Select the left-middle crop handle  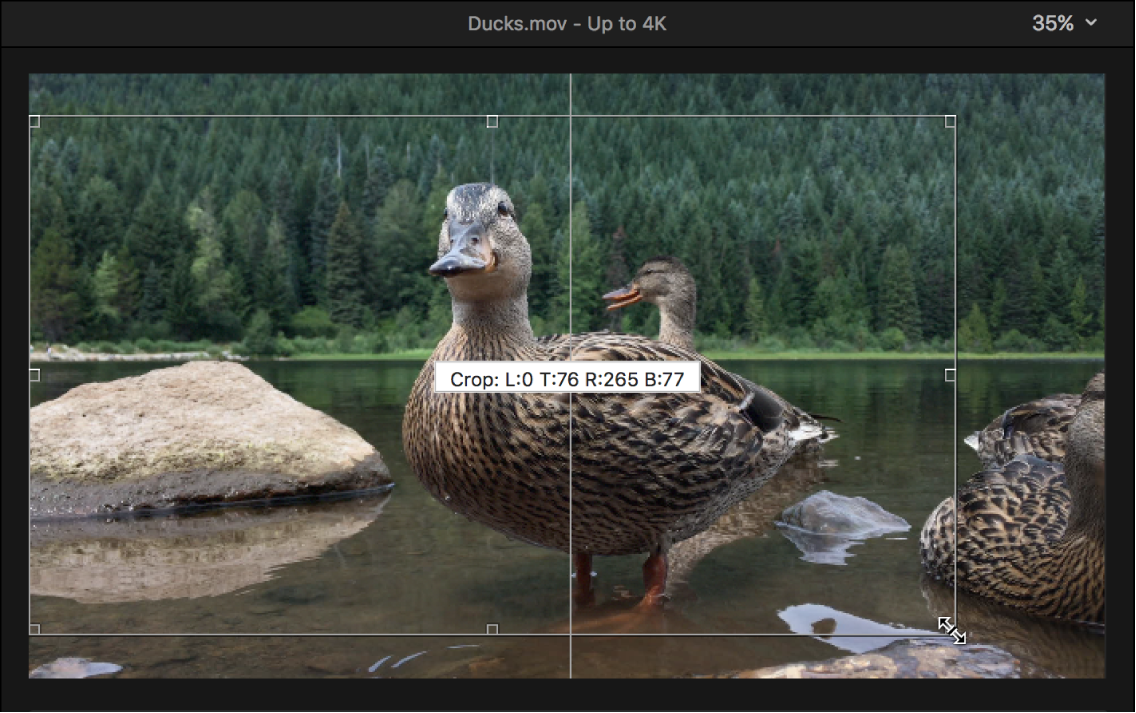pos(34,375)
